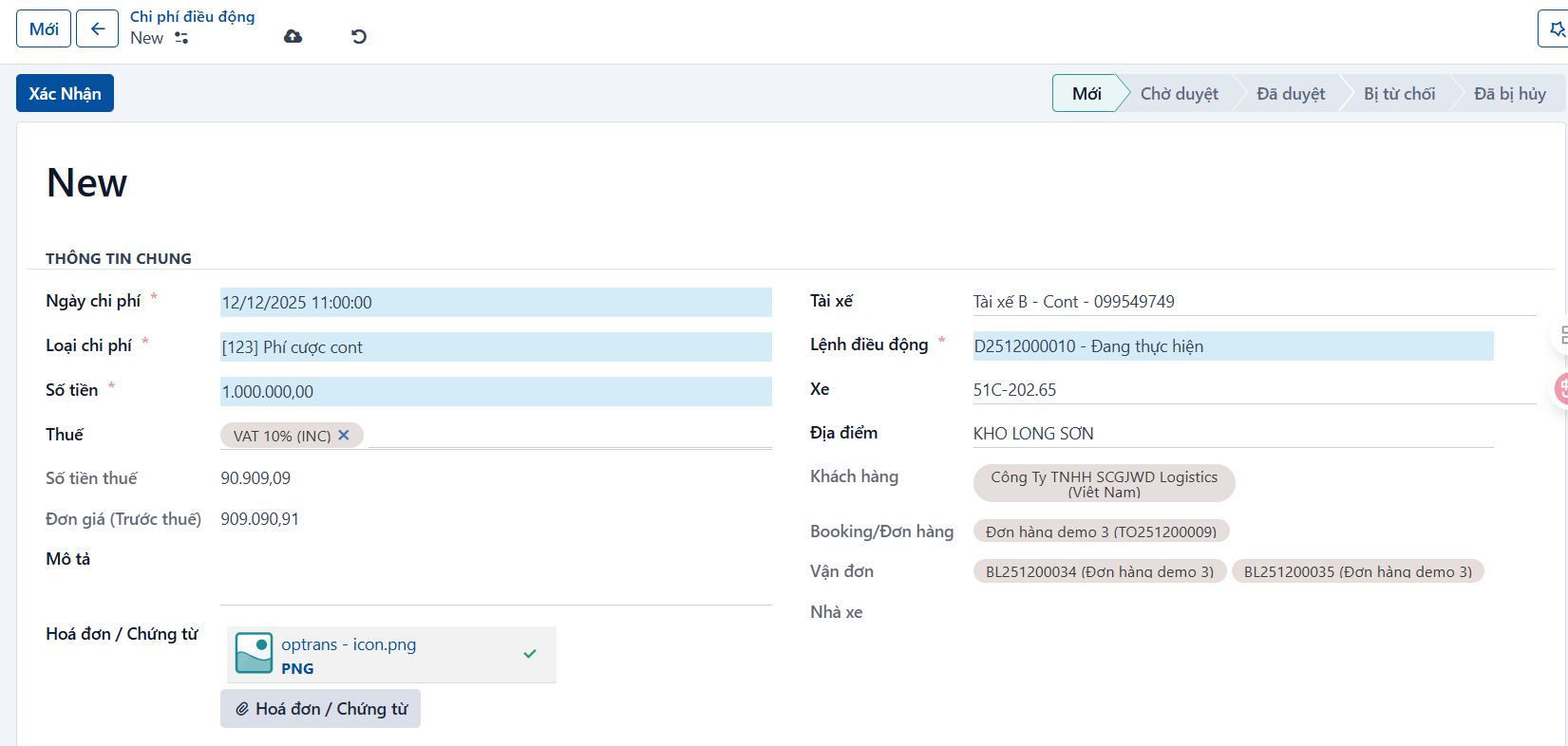
Task: Click the Đơn hàng demo 3 order tag
Action: [x=1101, y=532]
